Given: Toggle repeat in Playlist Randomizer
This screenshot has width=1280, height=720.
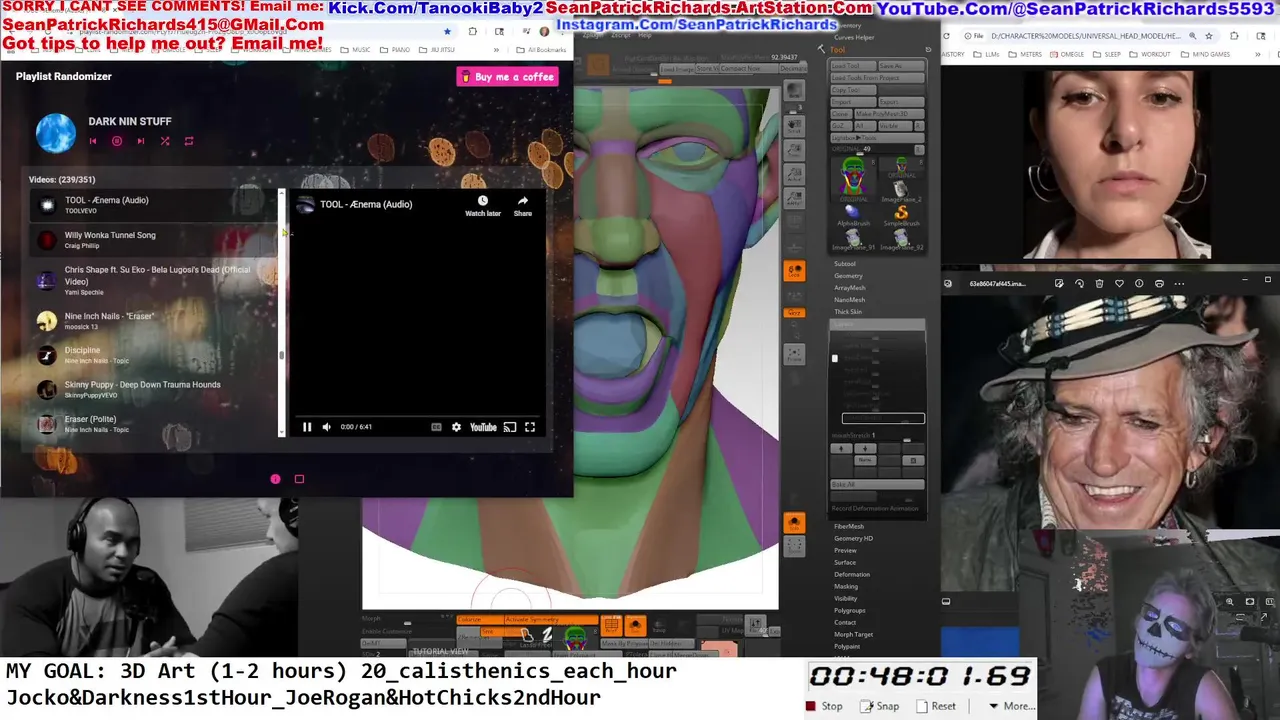Looking at the screenshot, I should pyautogui.click(x=189, y=141).
